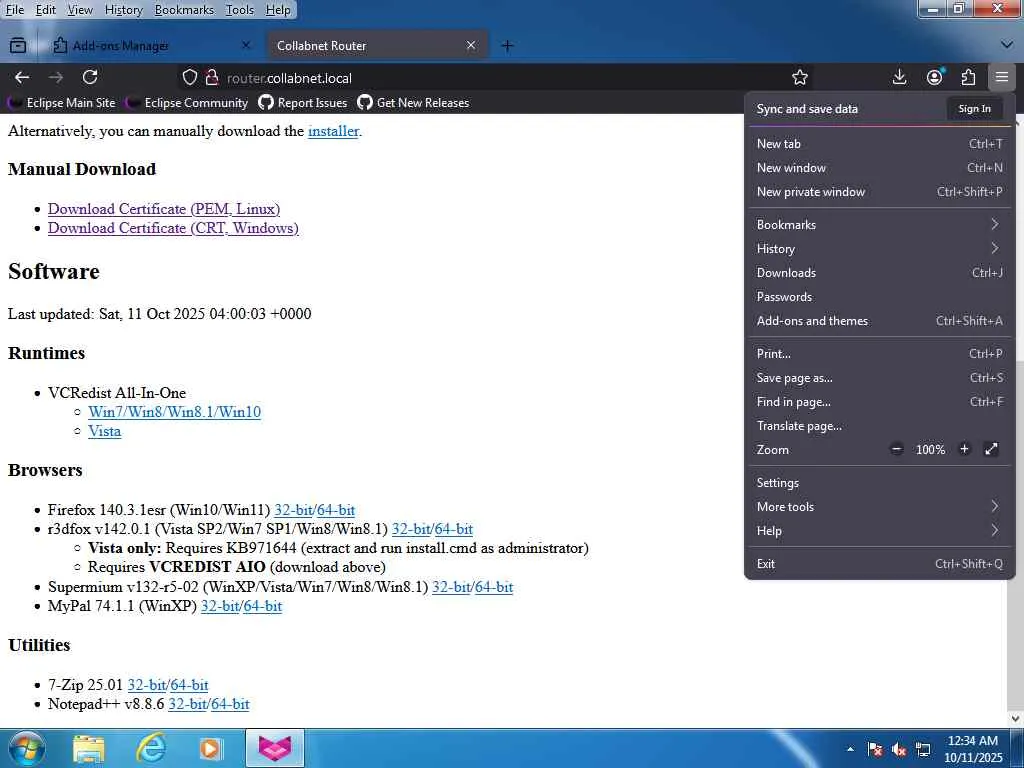Close the hamburger application menu button

(x=1001, y=78)
